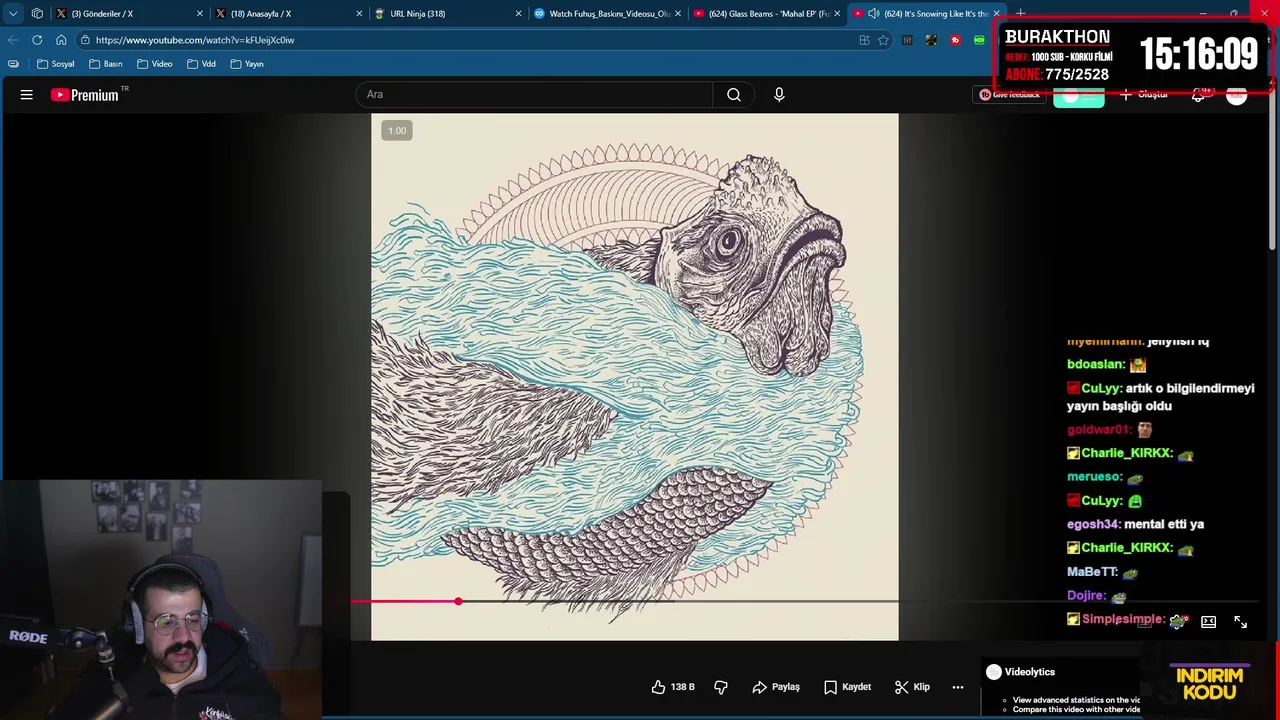Open the equalizer extension icon

[x=907, y=40]
